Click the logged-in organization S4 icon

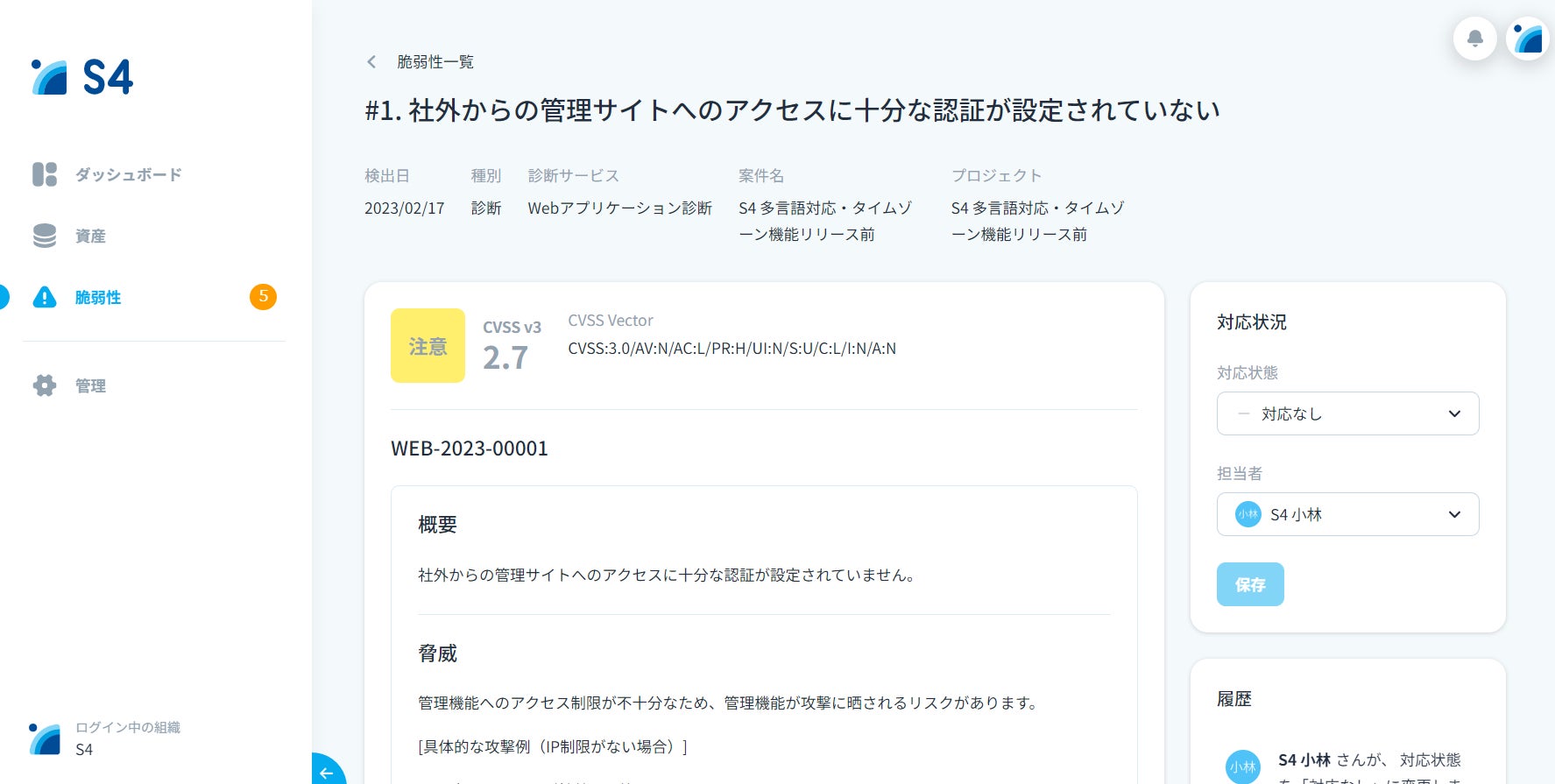[45, 738]
